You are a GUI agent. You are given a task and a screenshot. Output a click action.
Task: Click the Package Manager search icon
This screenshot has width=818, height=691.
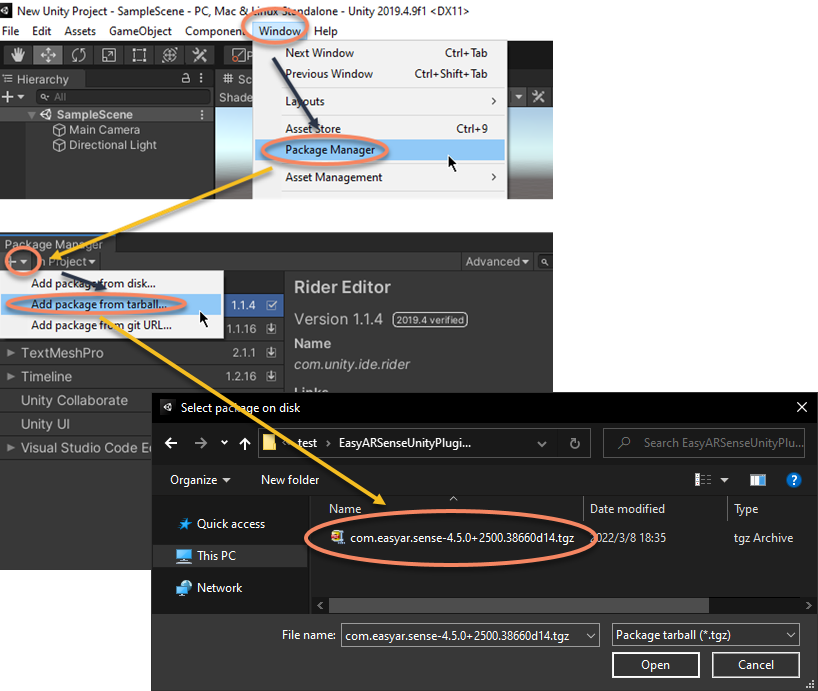[544, 262]
